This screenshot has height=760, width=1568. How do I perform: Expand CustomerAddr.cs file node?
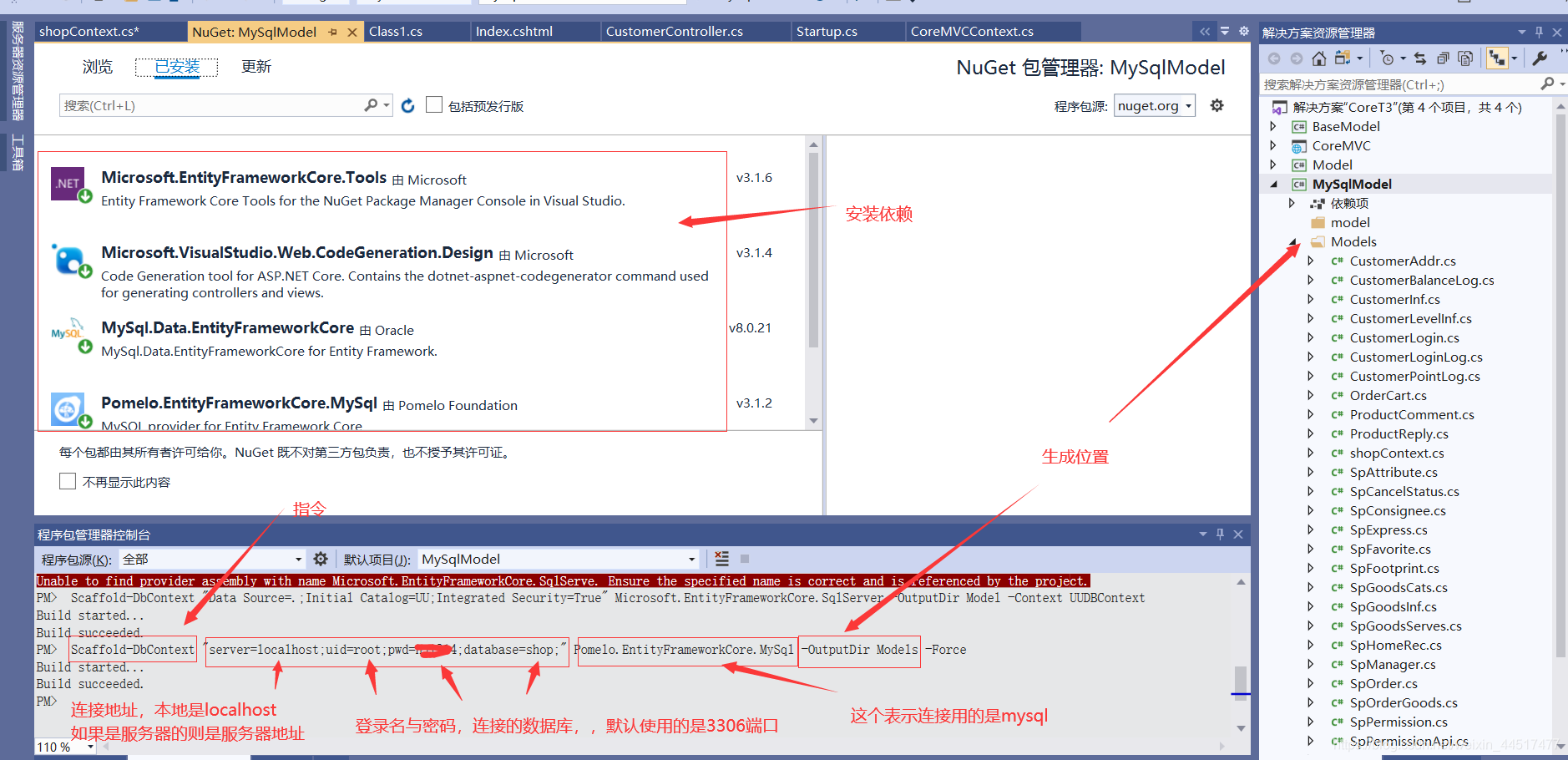1311,261
